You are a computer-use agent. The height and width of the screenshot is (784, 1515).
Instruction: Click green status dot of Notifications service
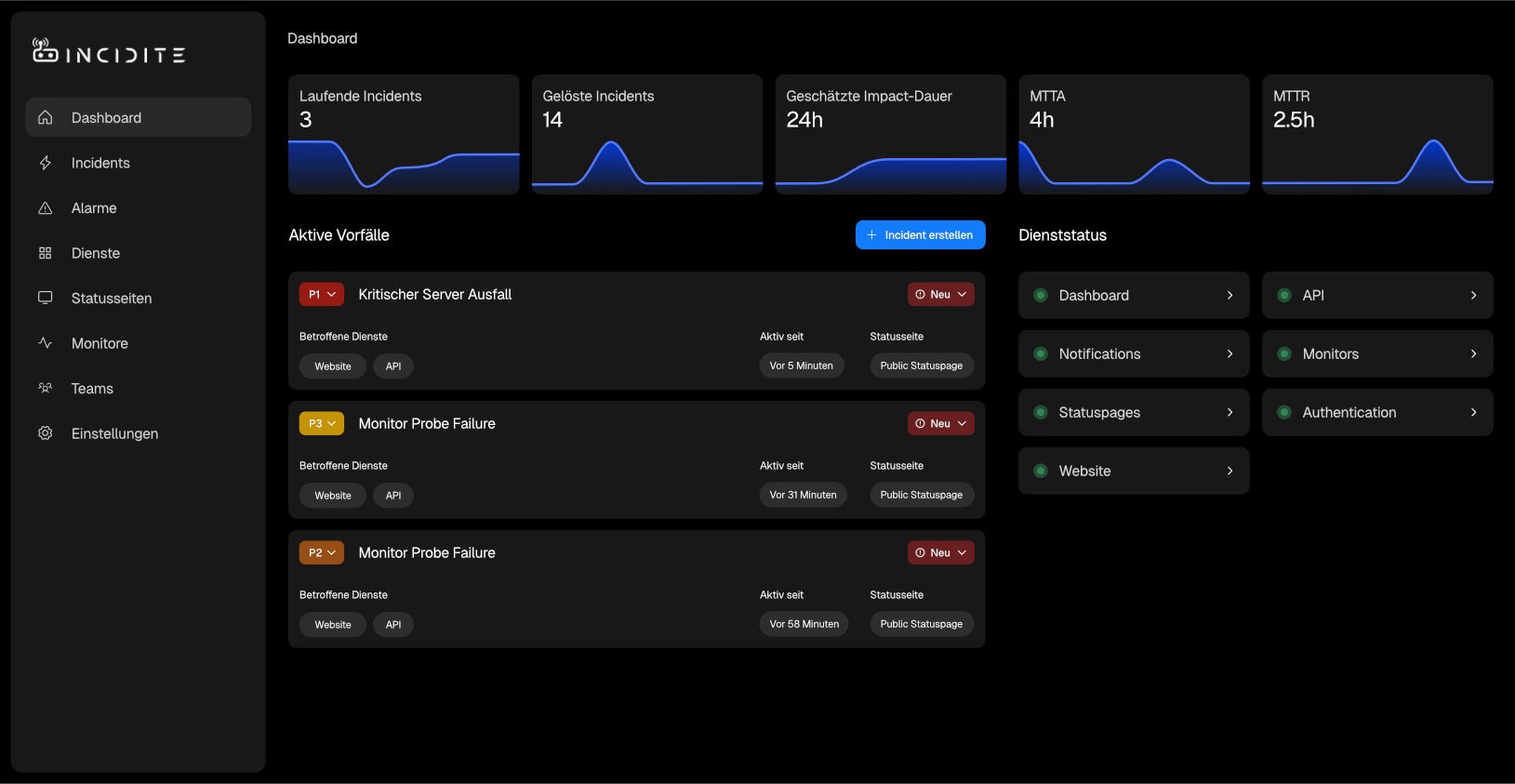tap(1041, 353)
